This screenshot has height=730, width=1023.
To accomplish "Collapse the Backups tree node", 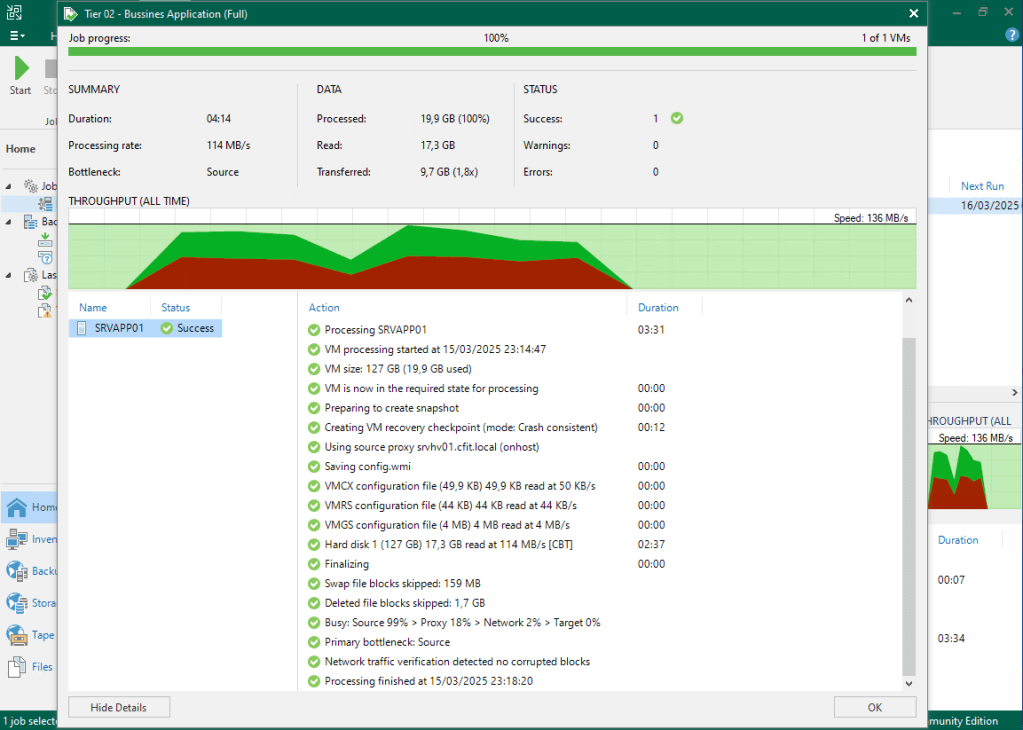I will pyautogui.click(x=10, y=222).
